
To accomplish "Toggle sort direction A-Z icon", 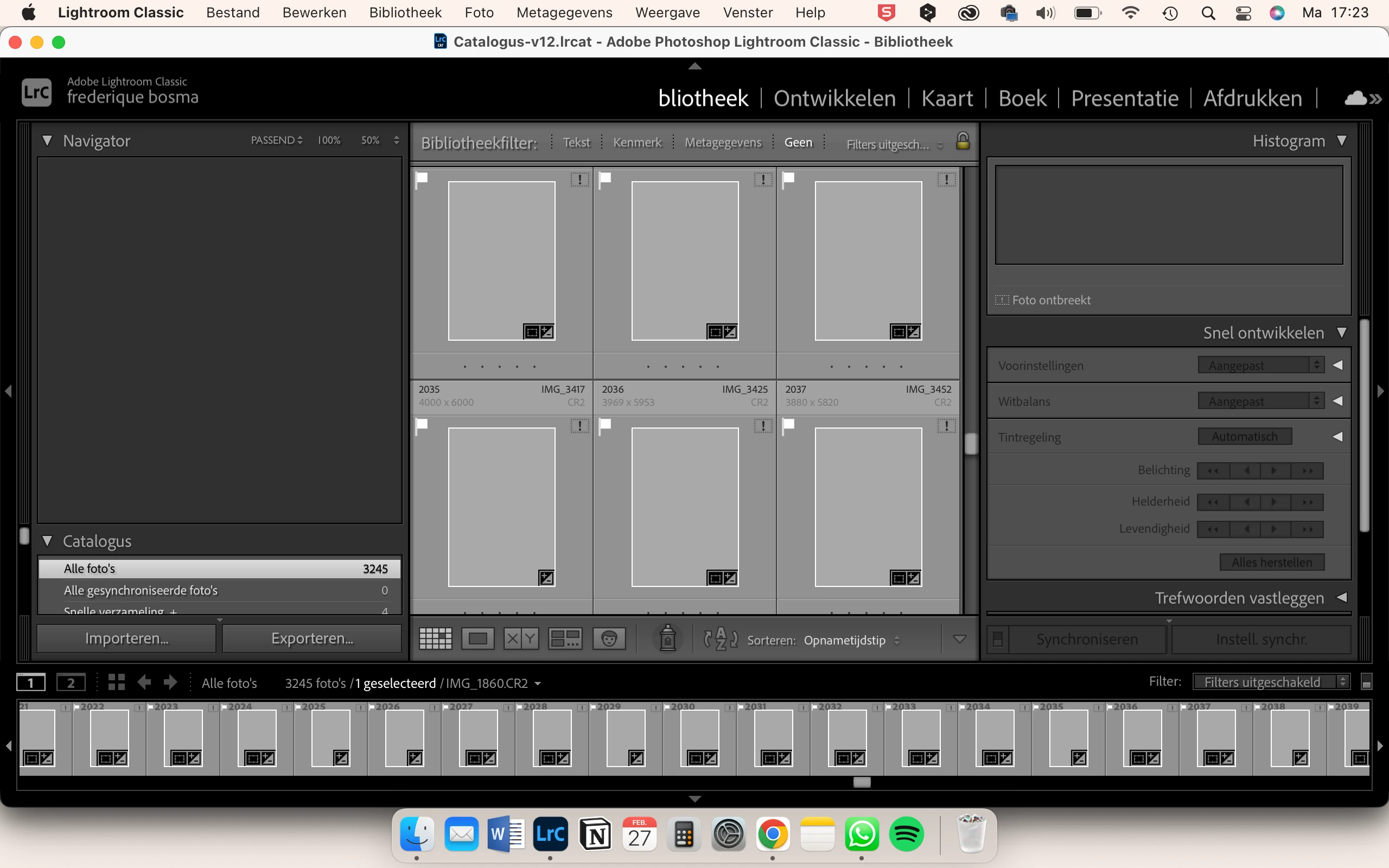I will (x=721, y=639).
